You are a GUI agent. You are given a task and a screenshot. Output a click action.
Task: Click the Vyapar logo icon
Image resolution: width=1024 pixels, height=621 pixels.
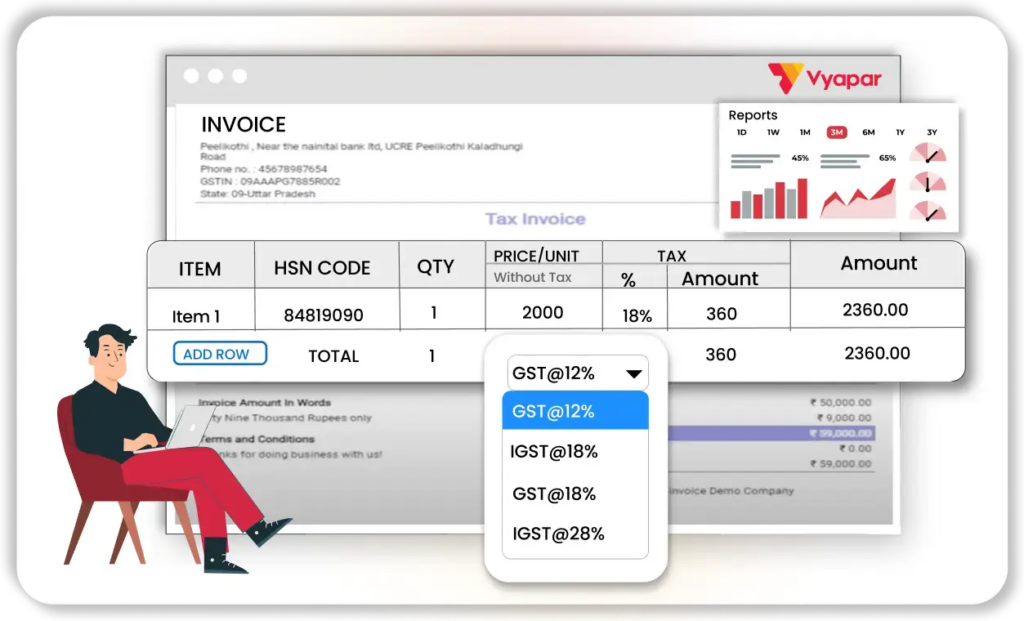point(785,78)
